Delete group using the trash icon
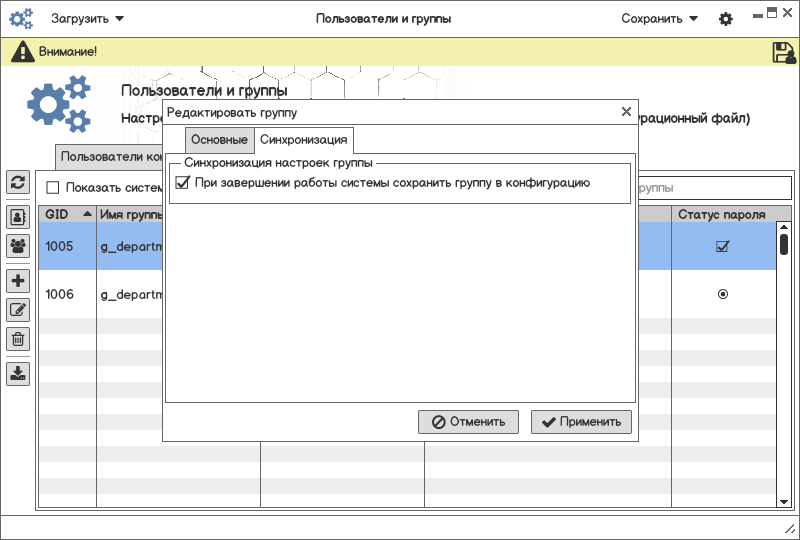The width and height of the screenshot is (800, 540). coord(18,339)
